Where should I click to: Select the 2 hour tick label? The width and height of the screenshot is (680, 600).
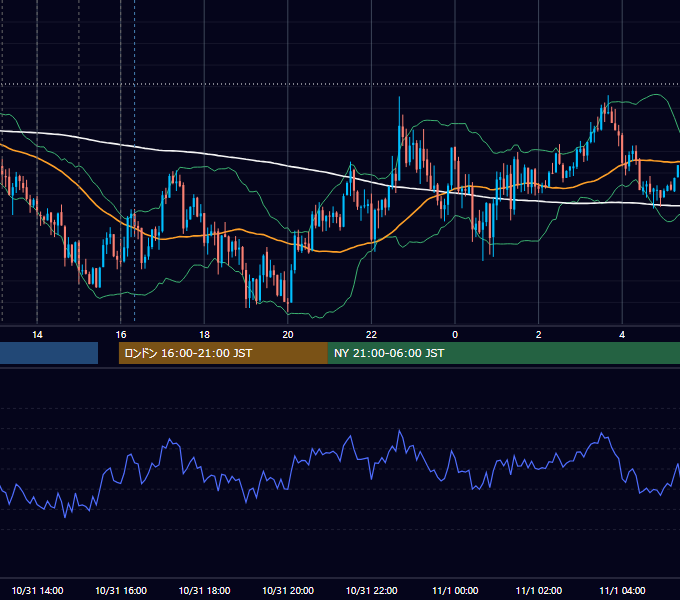[538, 335]
